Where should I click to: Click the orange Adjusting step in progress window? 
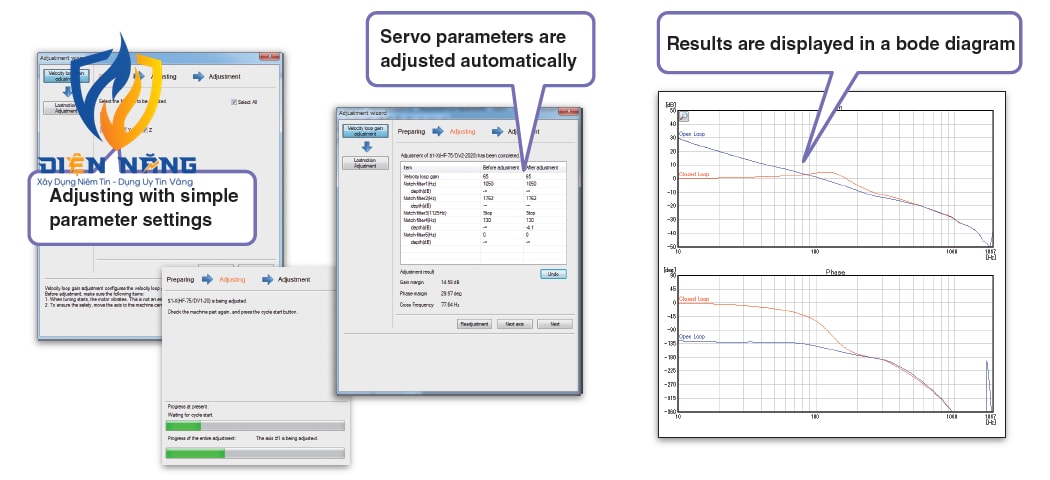232,279
